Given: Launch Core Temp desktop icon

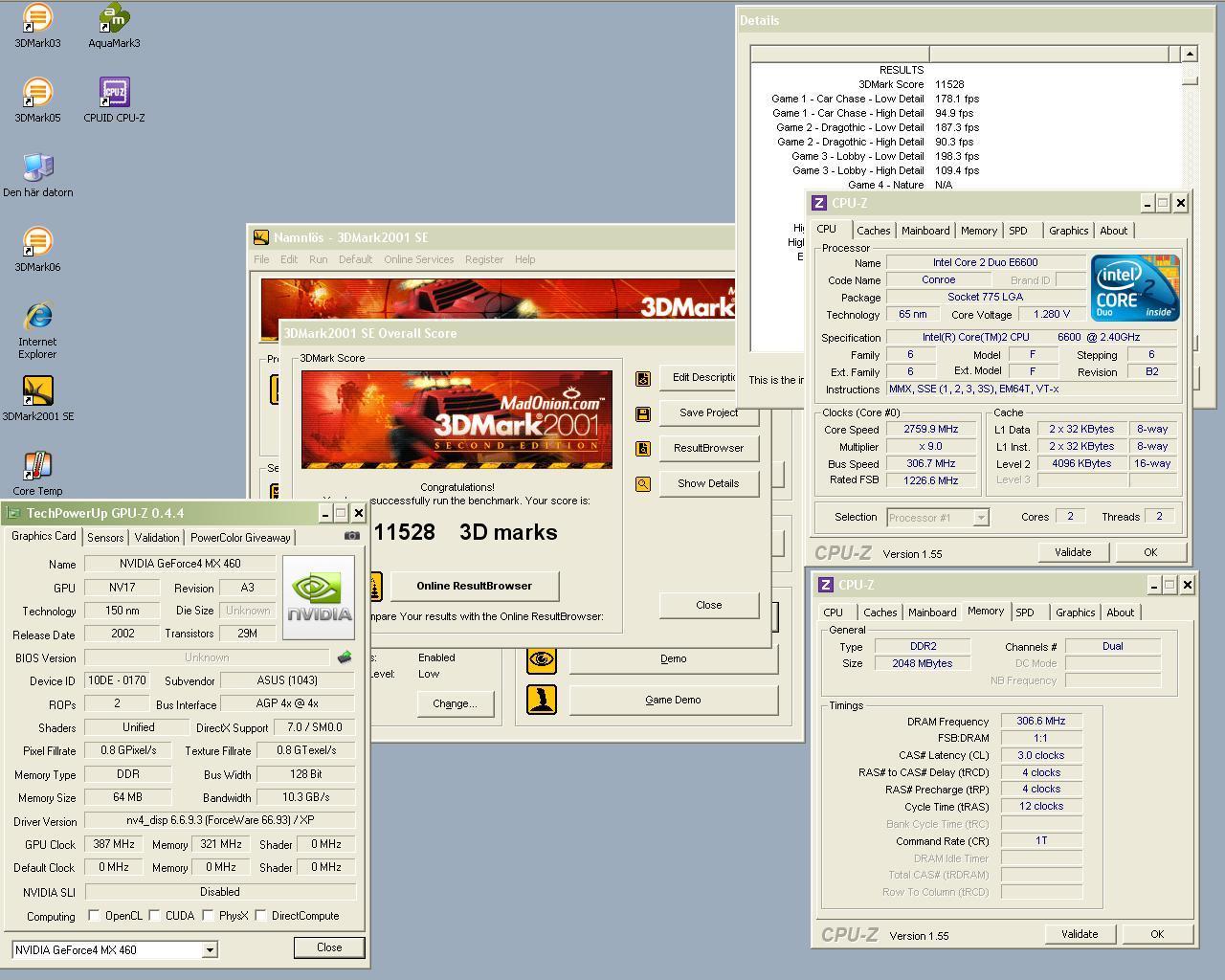Looking at the screenshot, I should pyautogui.click(x=37, y=474).
